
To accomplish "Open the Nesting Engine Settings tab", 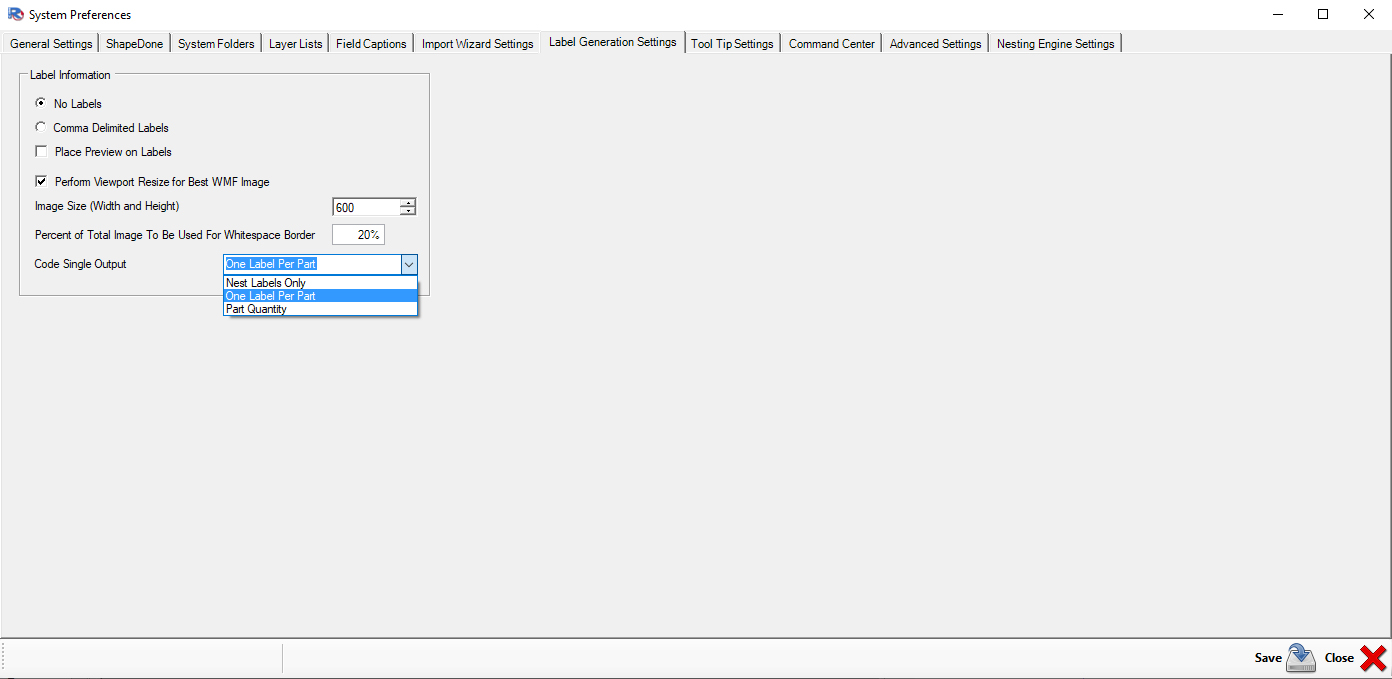I will (1055, 44).
